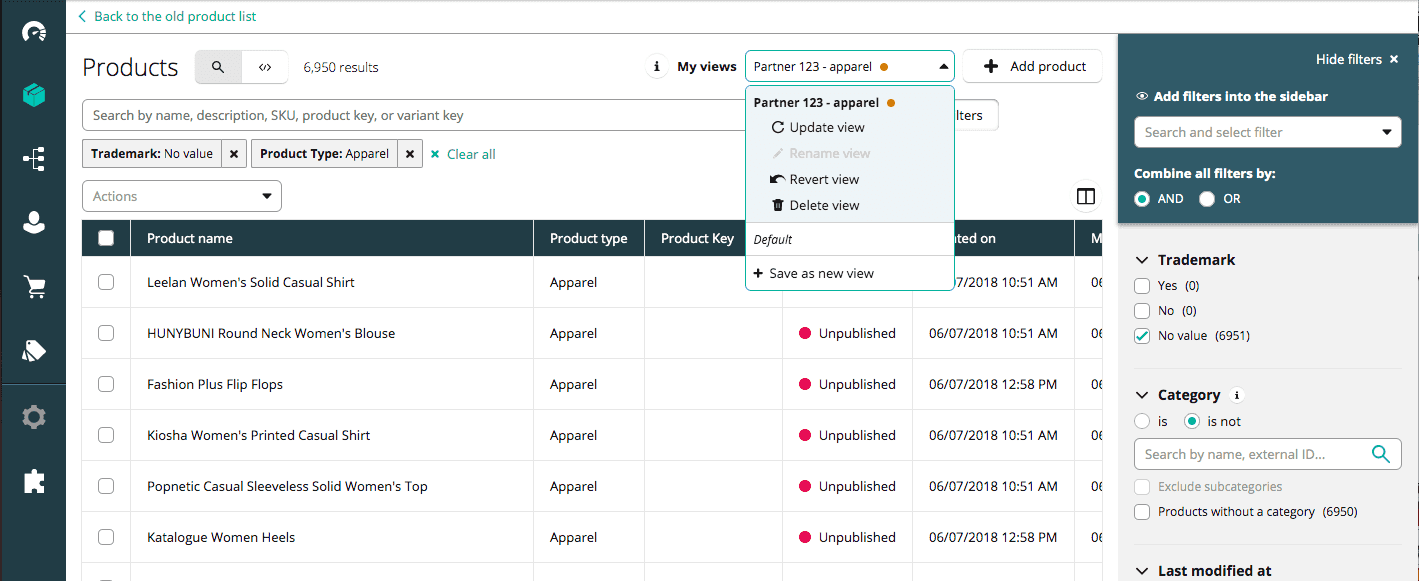Screen dimensions: 1419x581
Task: Click the My views info icon
Action: (656, 67)
